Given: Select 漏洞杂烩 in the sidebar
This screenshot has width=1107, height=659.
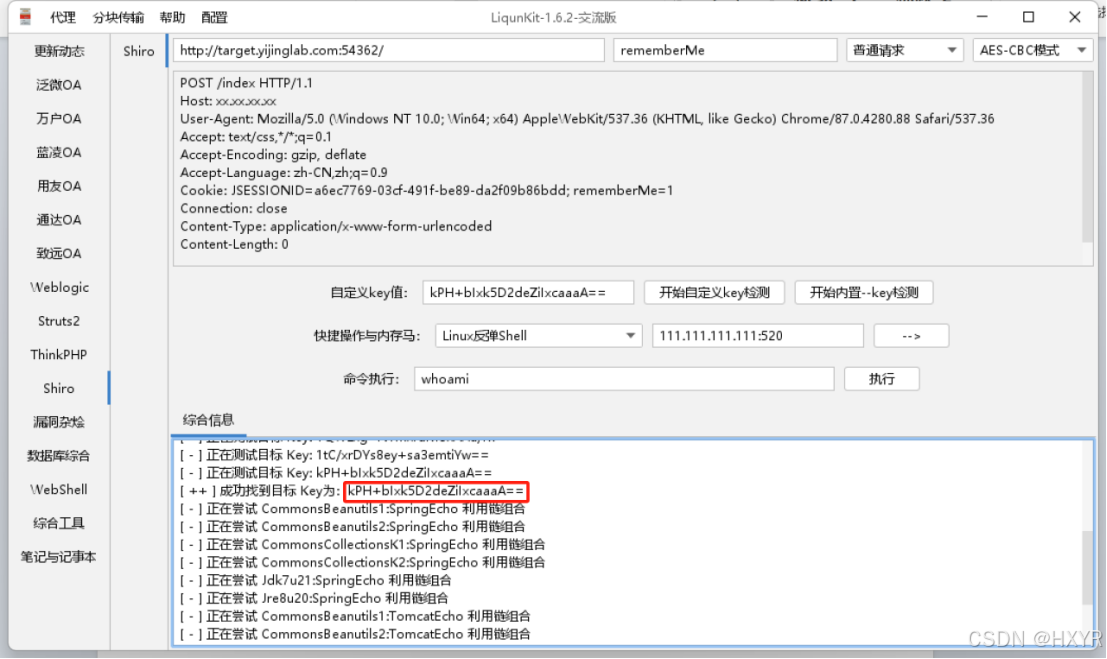Looking at the screenshot, I should (x=59, y=422).
